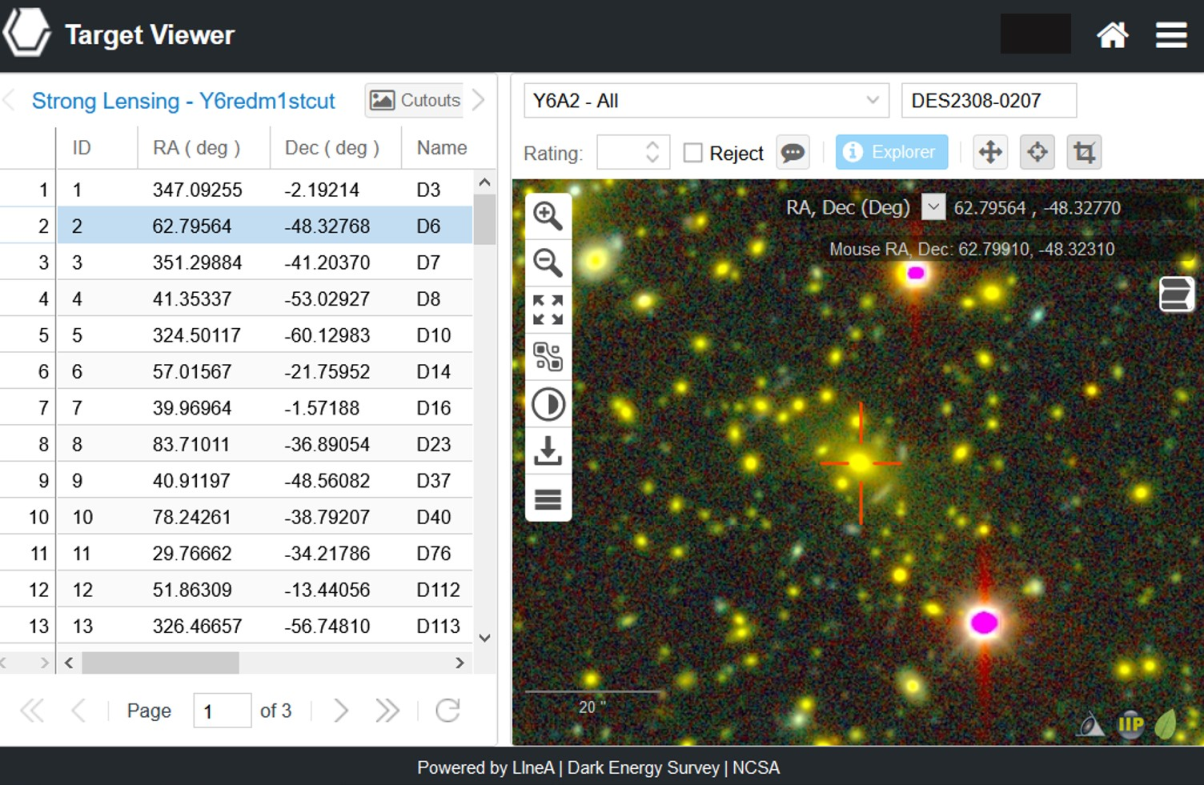Click the Rating stepper field
Image resolution: width=1204 pixels, height=785 pixels.
[x=632, y=153]
